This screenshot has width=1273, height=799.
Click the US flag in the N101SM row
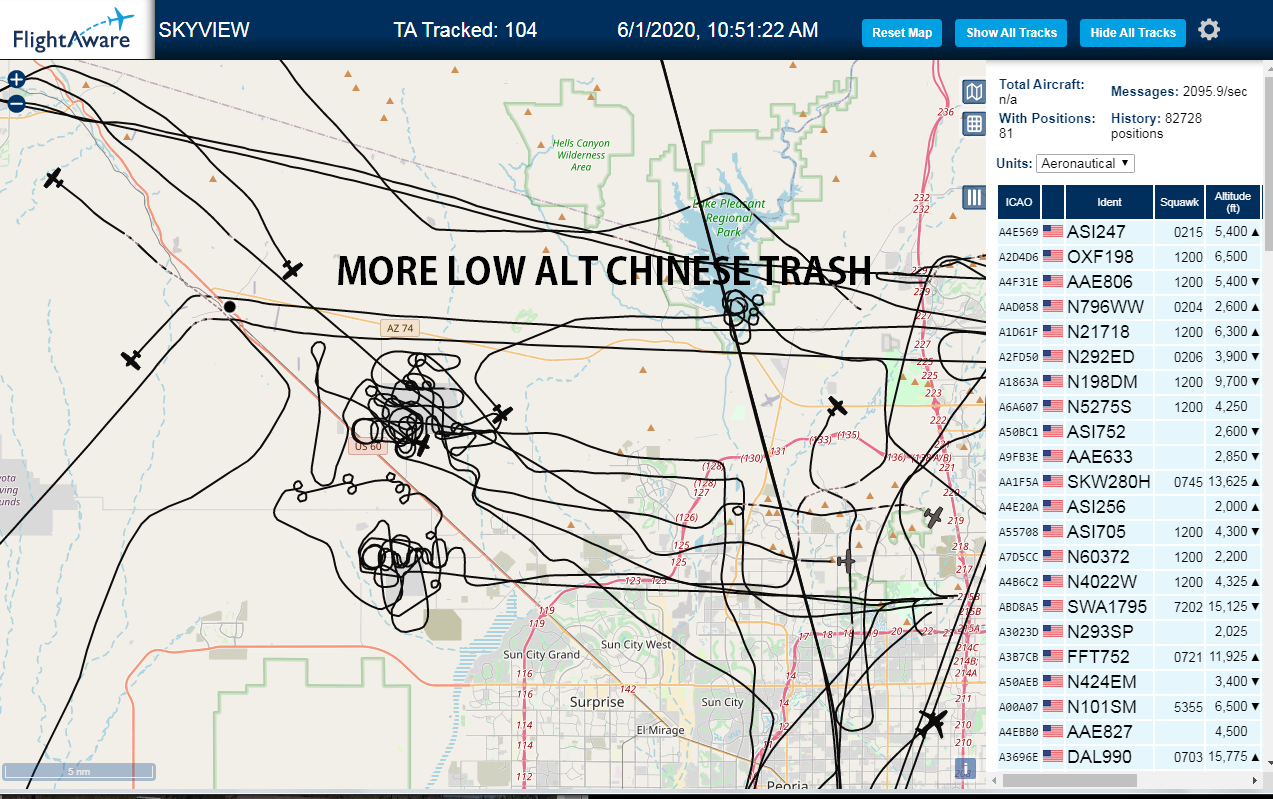[1053, 707]
